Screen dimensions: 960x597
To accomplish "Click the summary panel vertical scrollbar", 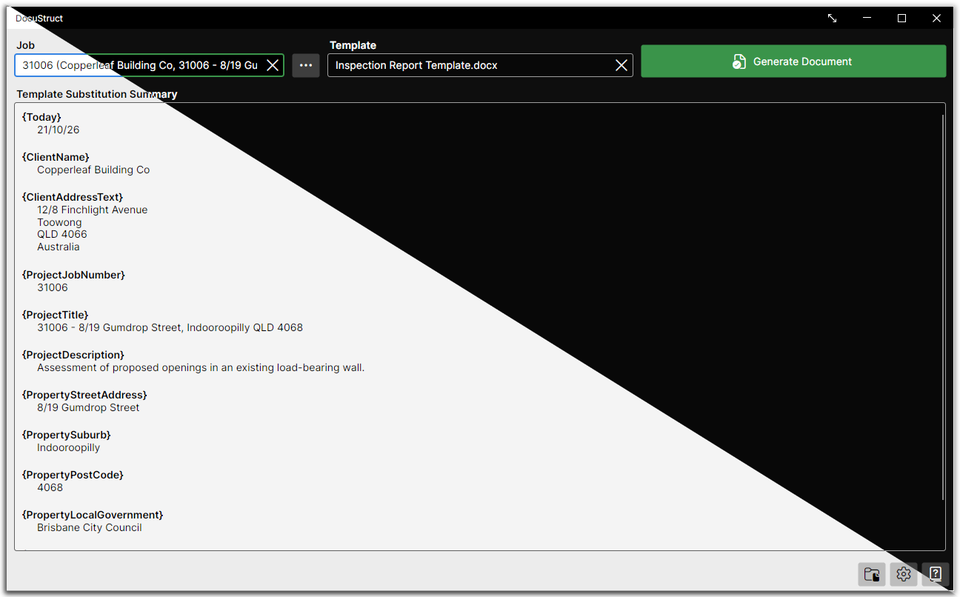I will coord(943,306).
